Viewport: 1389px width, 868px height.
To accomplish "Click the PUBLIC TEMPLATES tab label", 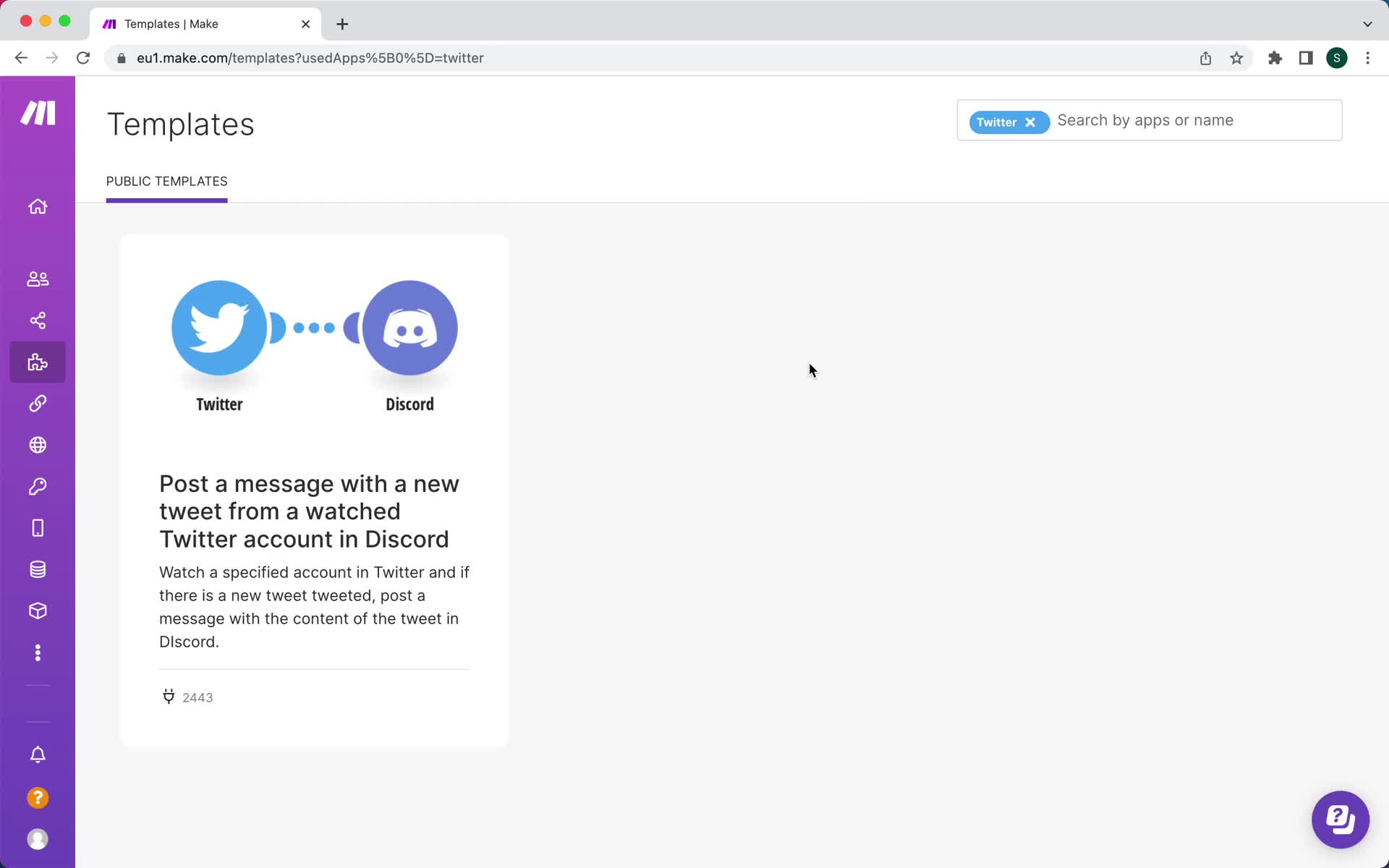I will [x=166, y=181].
